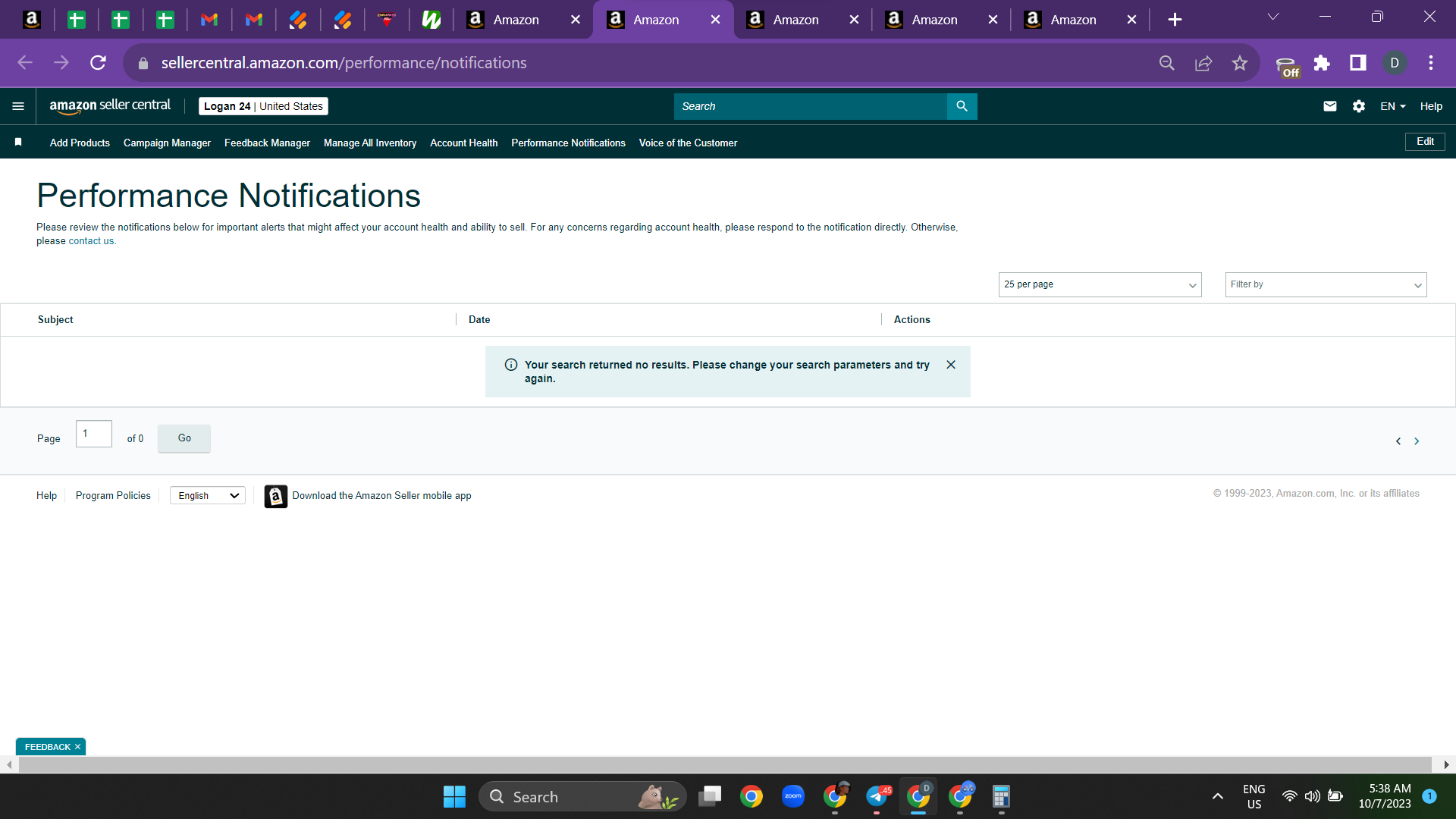Click the amazon seller central logo
The image size is (1456, 819).
[x=110, y=106]
